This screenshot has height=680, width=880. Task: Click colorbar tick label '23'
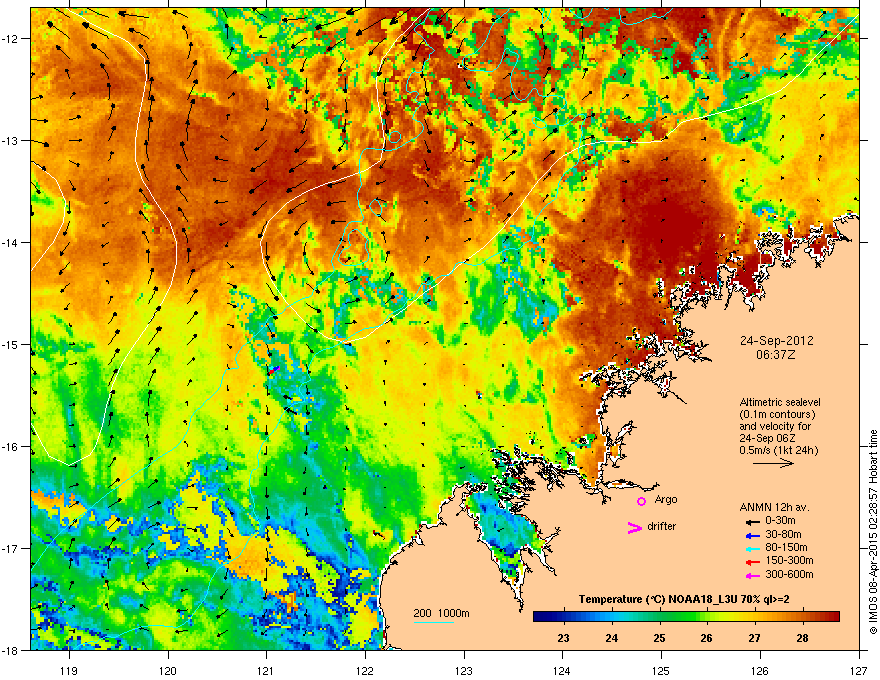click(x=563, y=638)
